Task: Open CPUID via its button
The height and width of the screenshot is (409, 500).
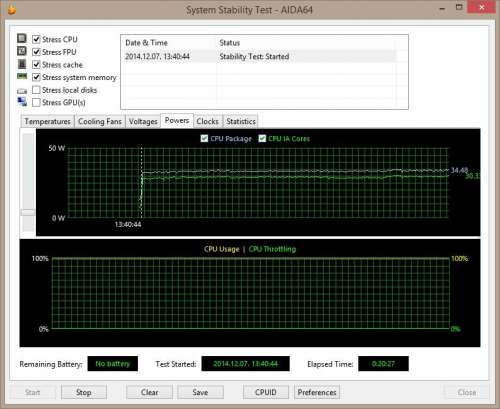Action: click(266, 392)
